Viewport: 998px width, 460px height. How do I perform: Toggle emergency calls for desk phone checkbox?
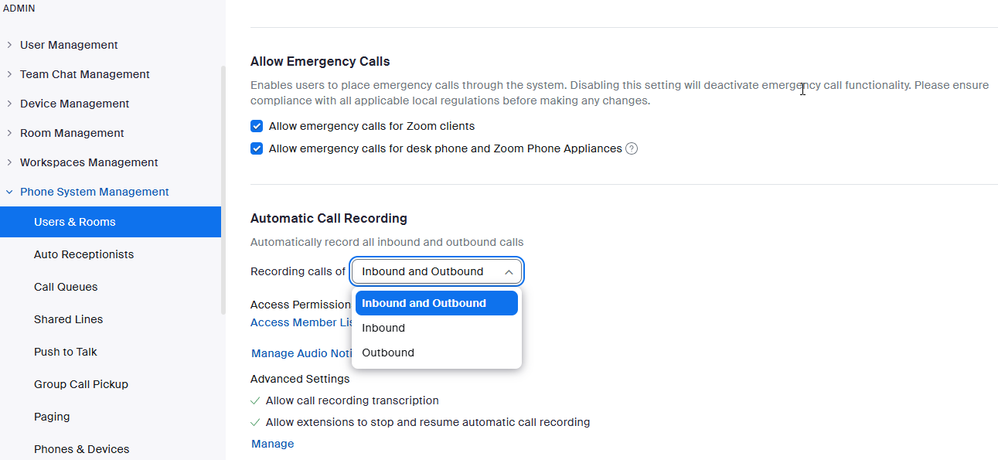[x=257, y=149]
